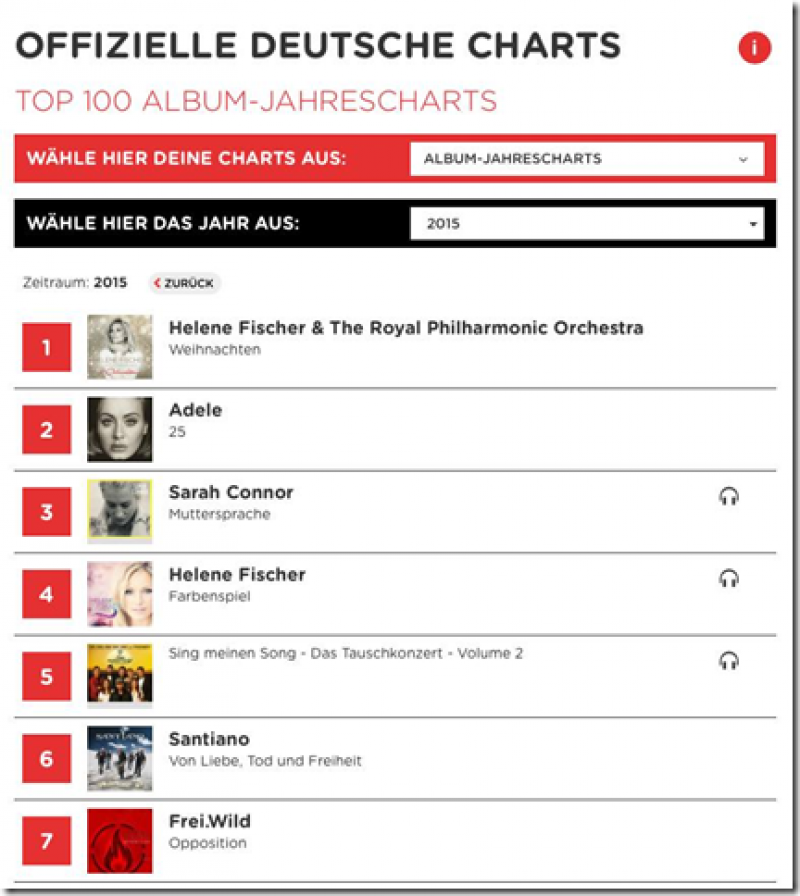The height and width of the screenshot is (896, 800).
Task: Open Farbenspiel album cover thumbnail
Action: click(x=120, y=593)
